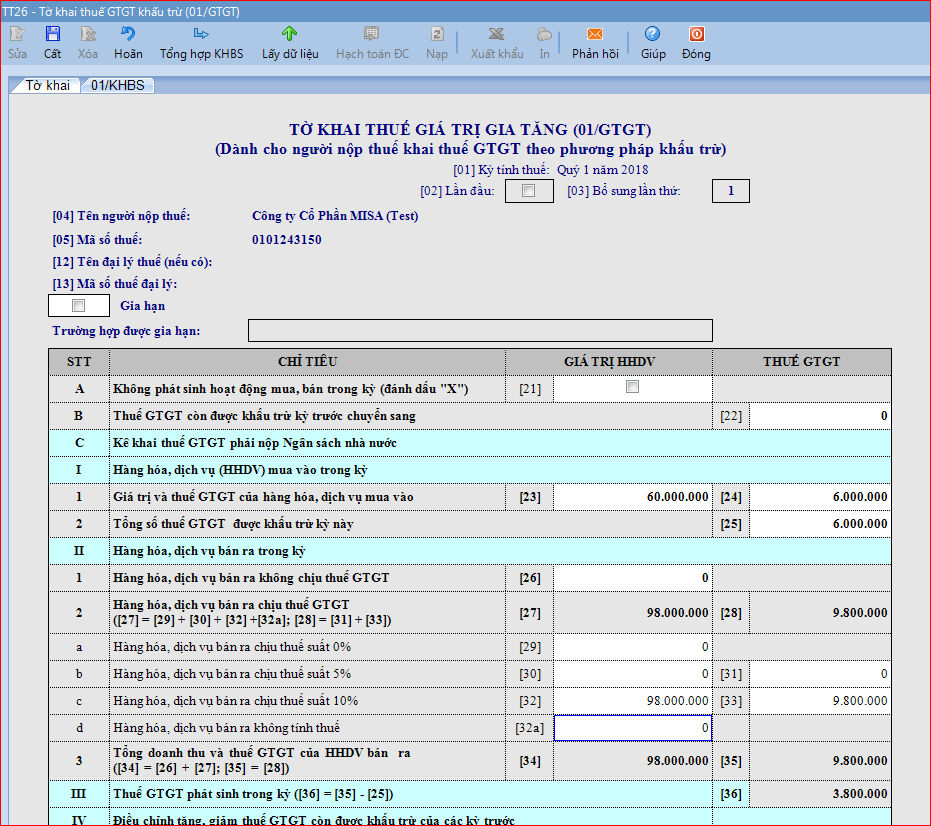Click the [22] carried-forward tax field
This screenshot has width=931, height=826.
point(820,416)
